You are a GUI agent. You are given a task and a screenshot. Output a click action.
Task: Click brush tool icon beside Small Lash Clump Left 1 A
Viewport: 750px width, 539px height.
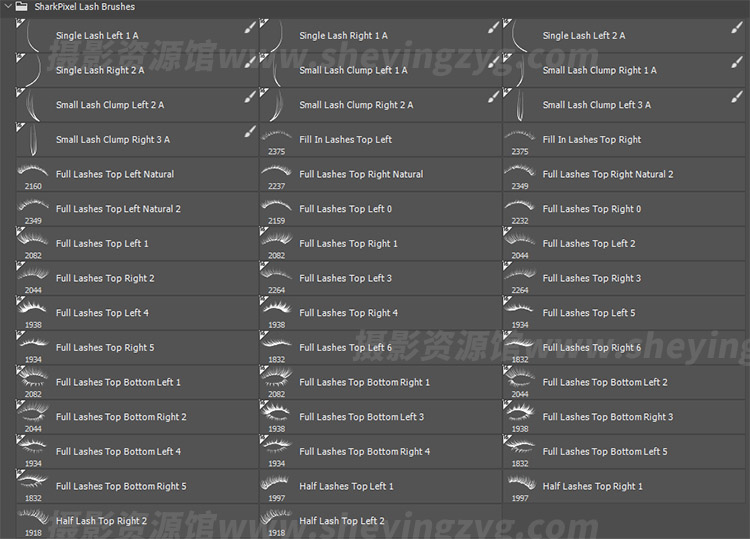493,63
